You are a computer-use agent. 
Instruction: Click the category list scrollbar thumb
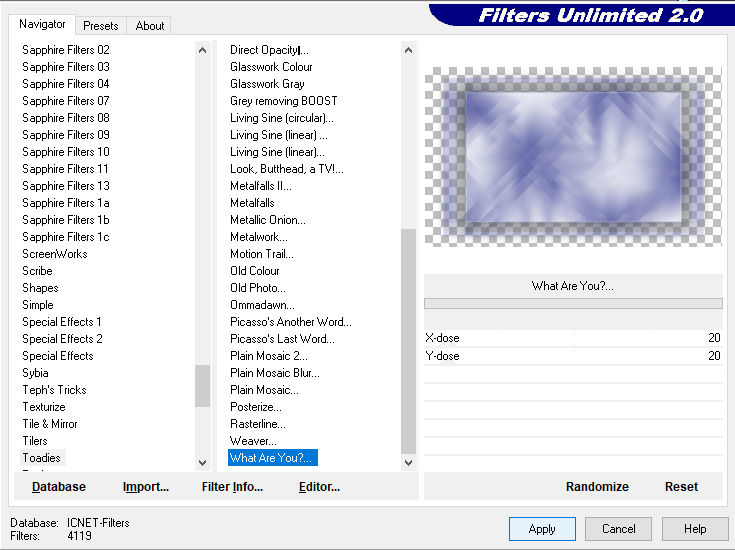coord(202,386)
